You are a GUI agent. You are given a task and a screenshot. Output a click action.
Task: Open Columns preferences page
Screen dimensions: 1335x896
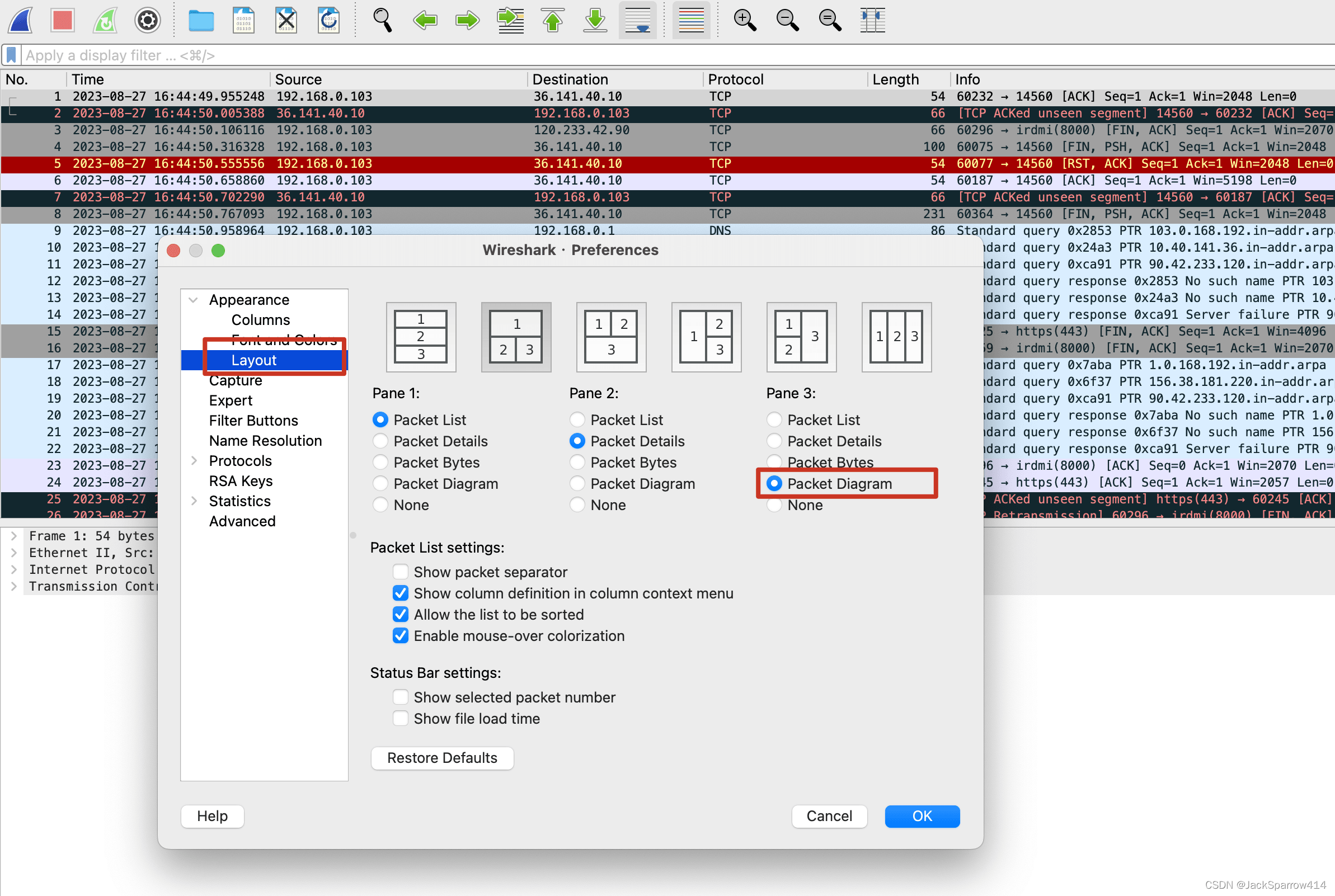pos(261,320)
